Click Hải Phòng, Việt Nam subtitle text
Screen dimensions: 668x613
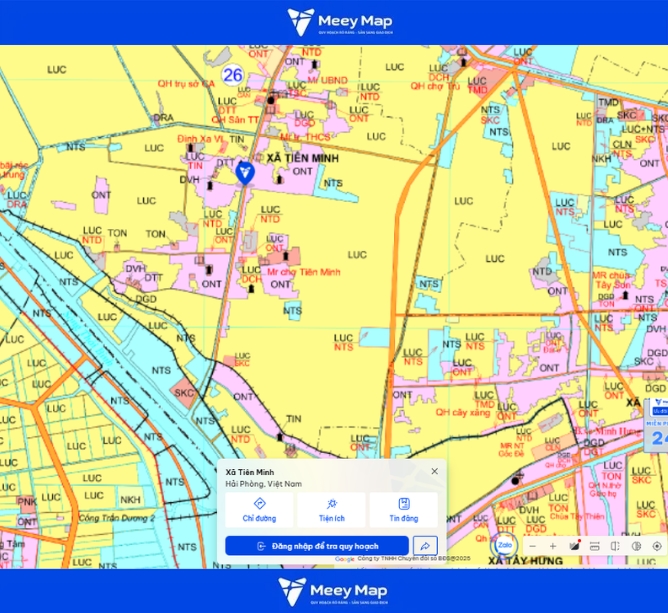click(263, 484)
